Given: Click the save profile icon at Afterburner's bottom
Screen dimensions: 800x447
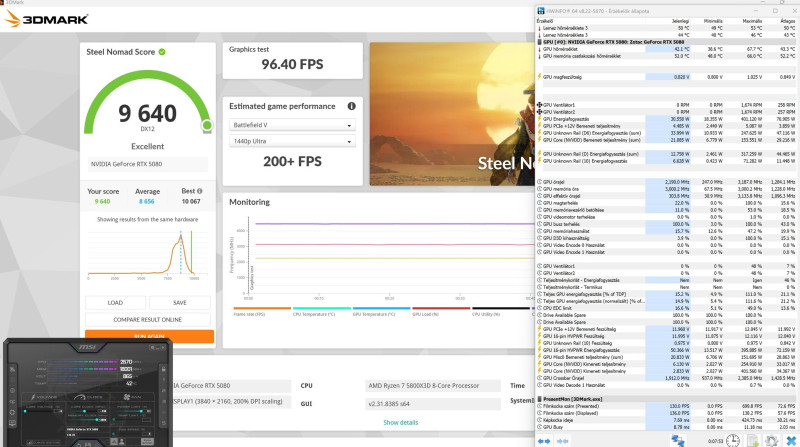Looking at the screenshot, I should point(88,444).
